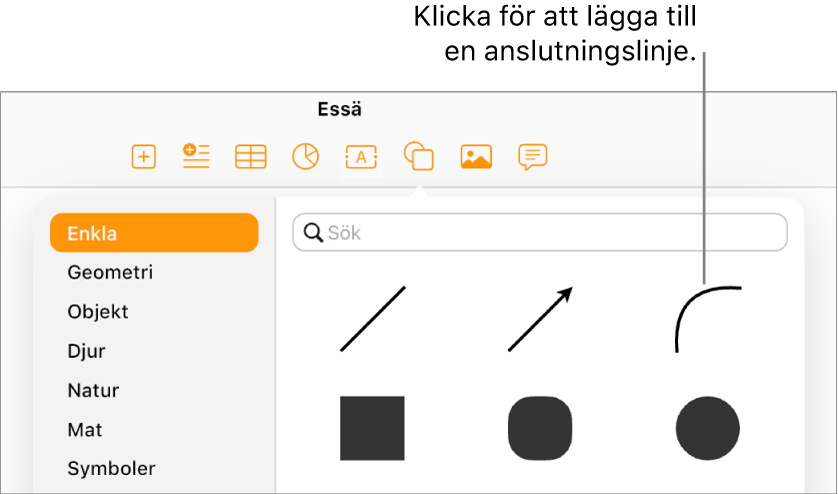This screenshot has width=838, height=494.
Task: Click the Add Page plus icon
Action: 144,157
